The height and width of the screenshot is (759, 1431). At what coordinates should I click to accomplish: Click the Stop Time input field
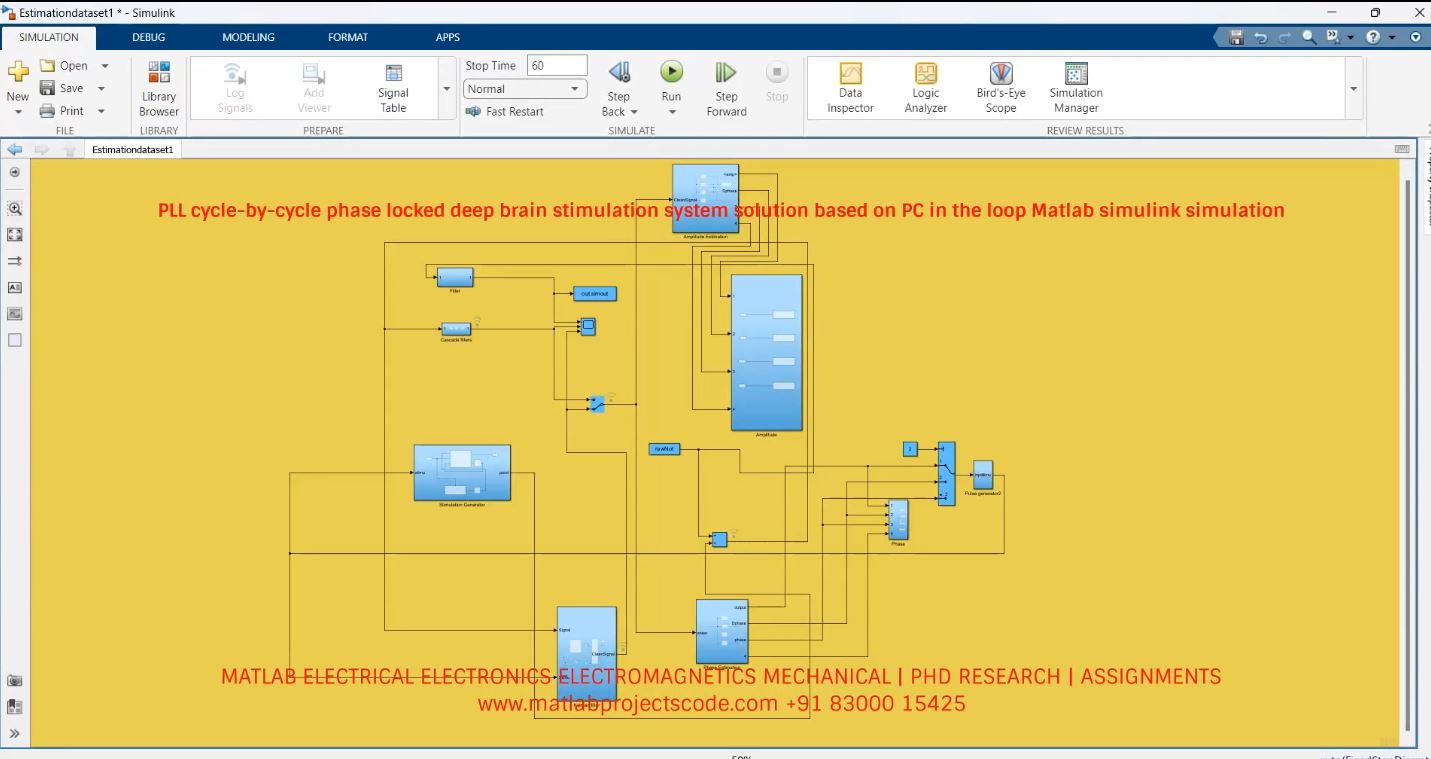[x=556, y=64]
